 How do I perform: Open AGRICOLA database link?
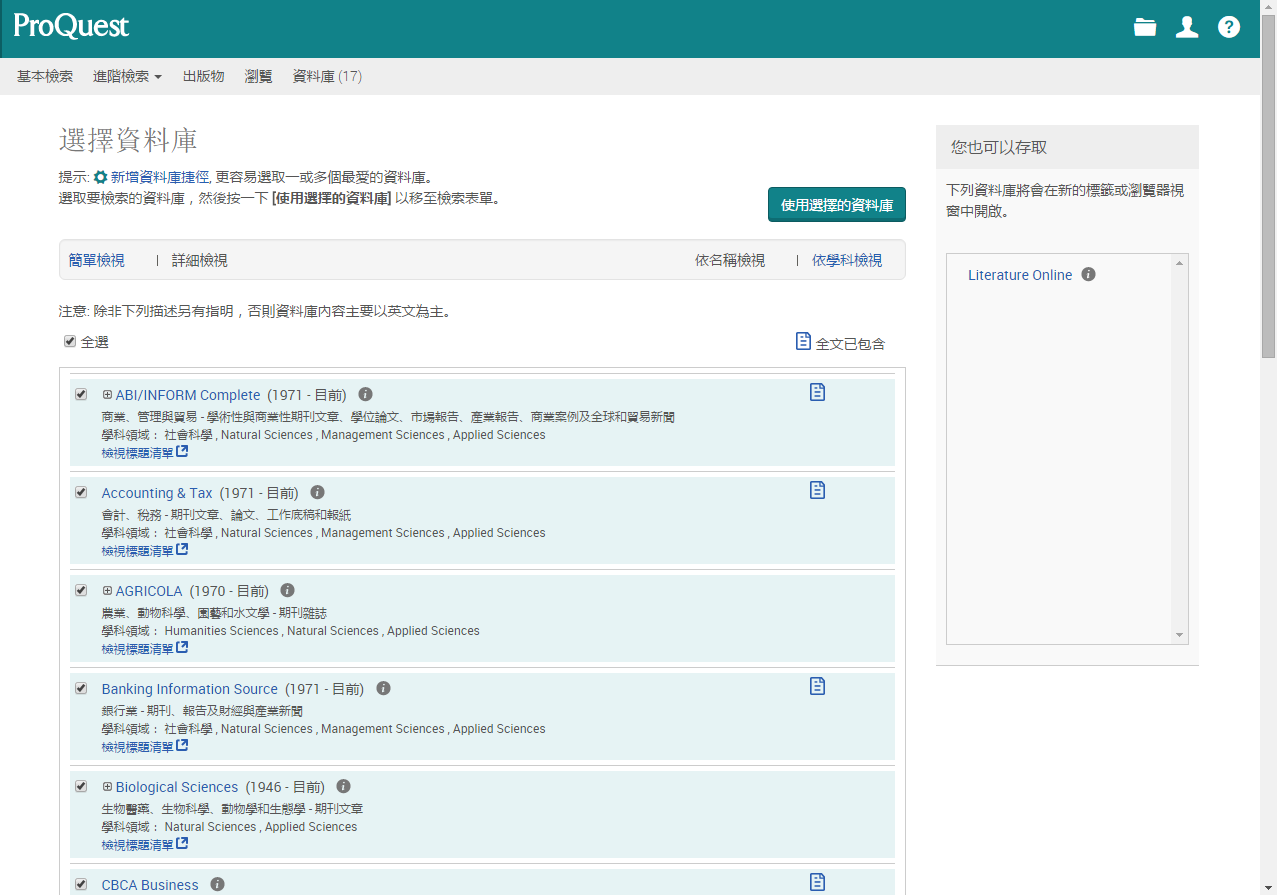149,591
